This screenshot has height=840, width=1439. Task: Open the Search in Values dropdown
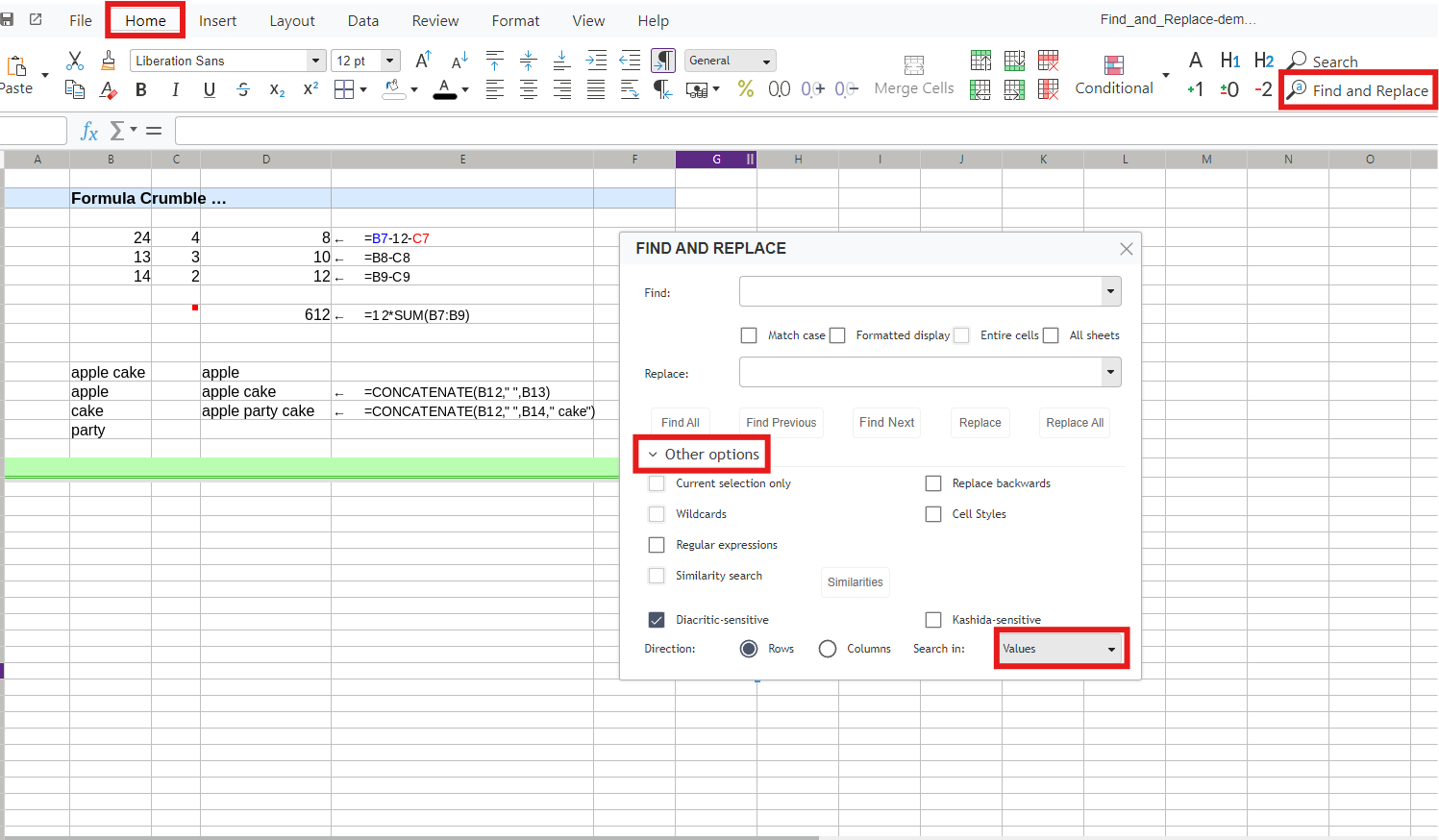(1060, 648)
